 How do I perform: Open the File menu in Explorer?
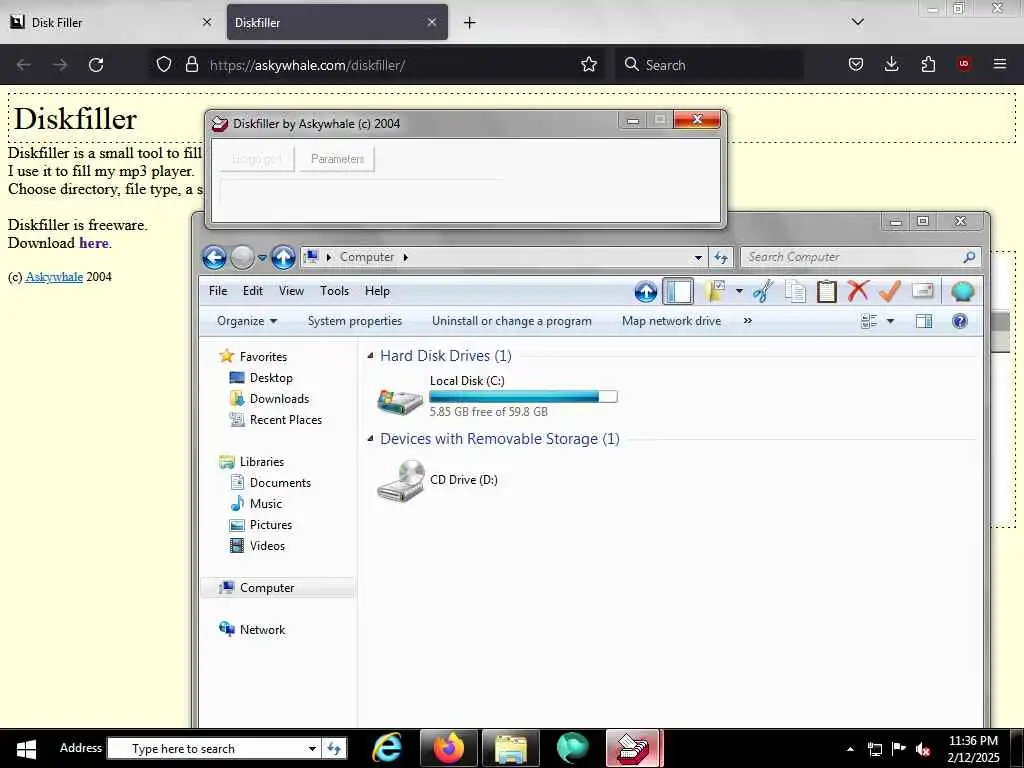[x=218, y=291]
